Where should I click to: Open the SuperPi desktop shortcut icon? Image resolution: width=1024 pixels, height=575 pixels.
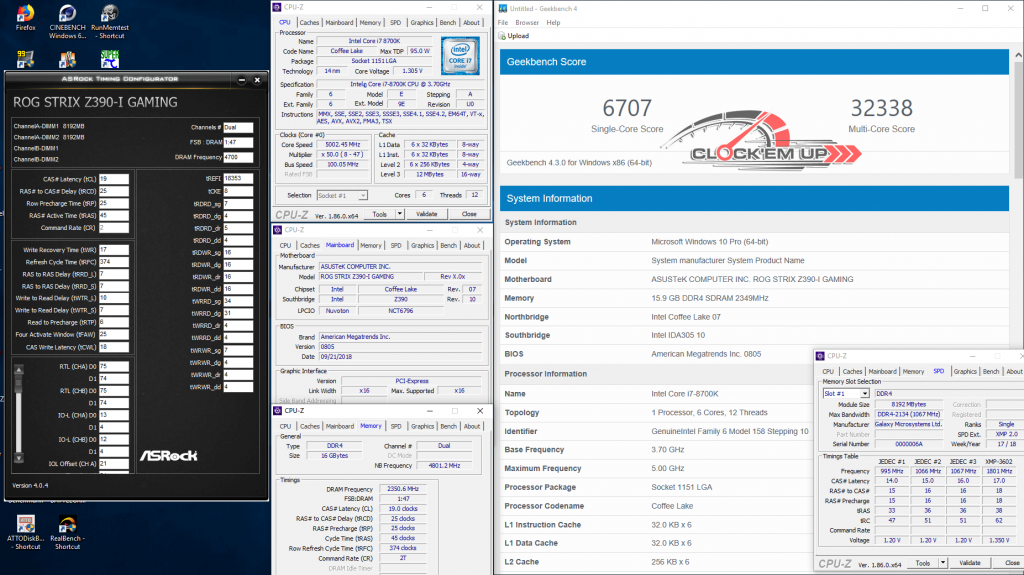(x=110, y=60)
